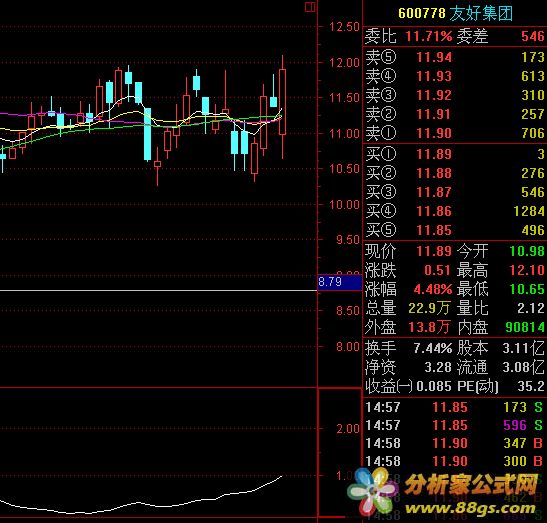Click the 12.50 price axis label

pyautogui.click(x=344, y=27)
